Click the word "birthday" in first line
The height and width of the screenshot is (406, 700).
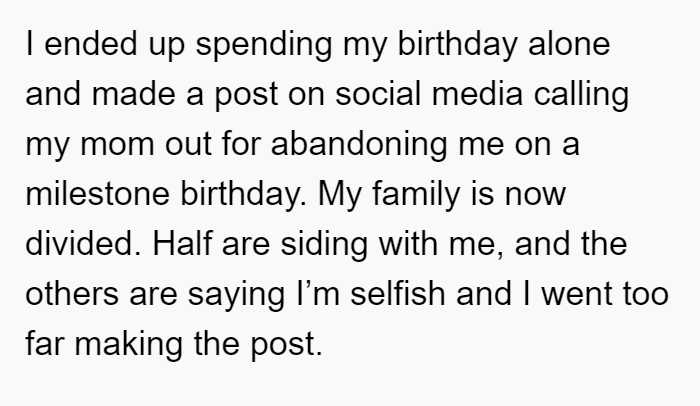[457, 46]
